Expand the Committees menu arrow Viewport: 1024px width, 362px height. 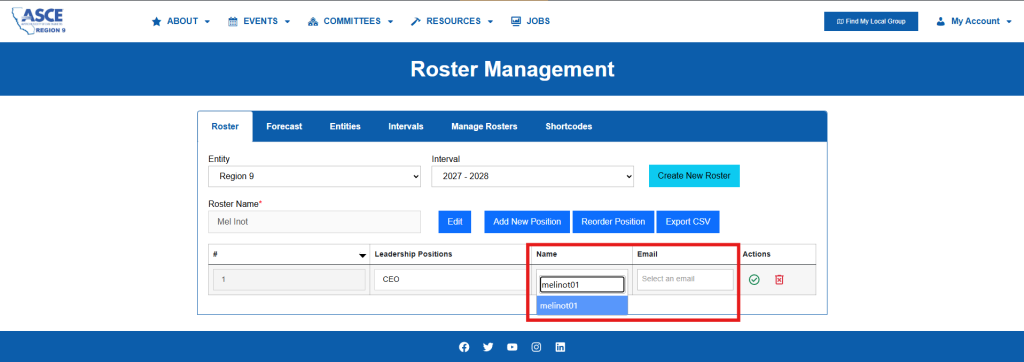[x=391, y=22]
